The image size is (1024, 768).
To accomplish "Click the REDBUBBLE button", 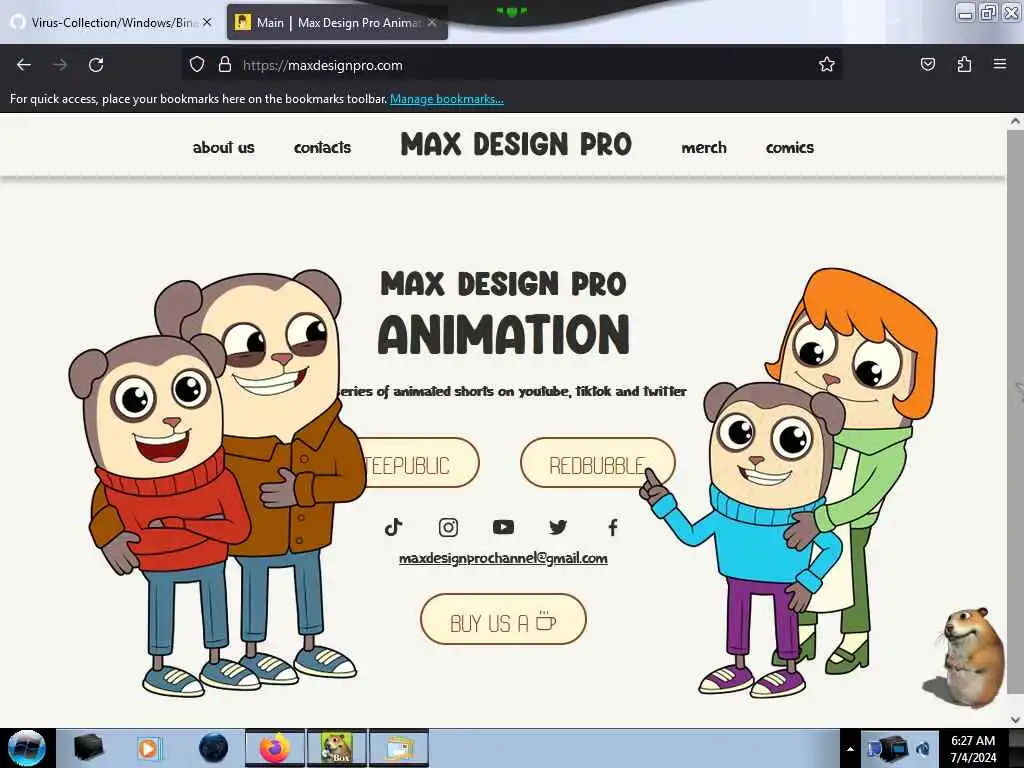I will (x=598, y=463).
